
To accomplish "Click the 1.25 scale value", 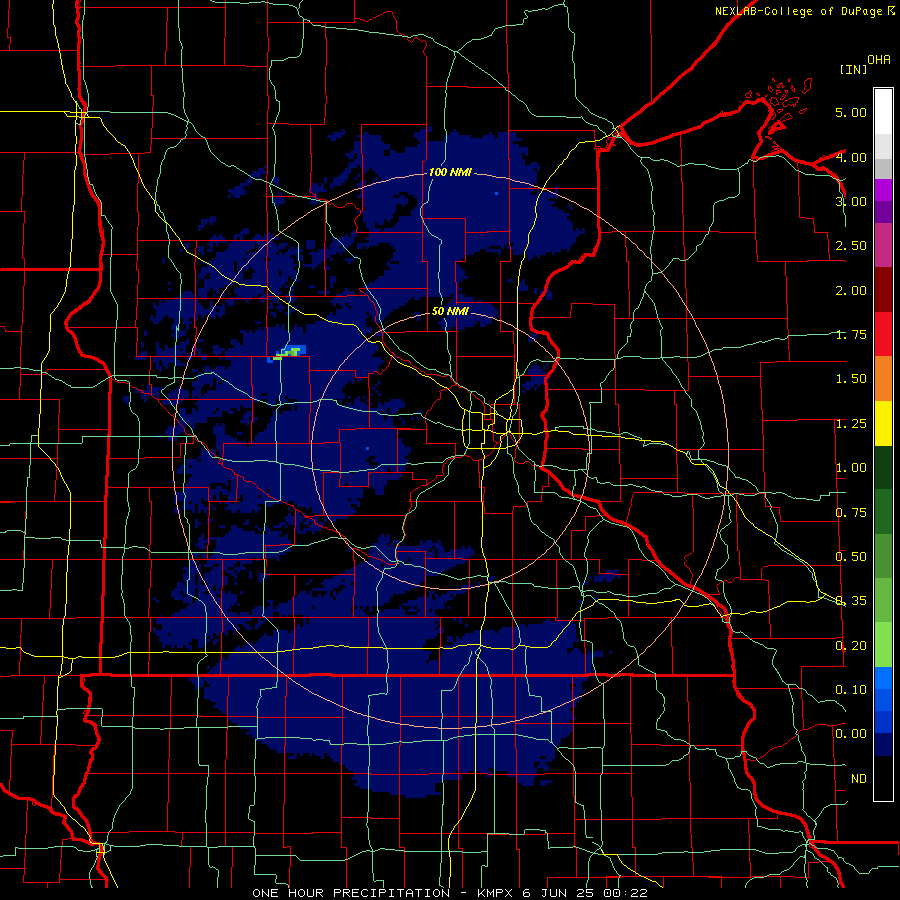I will (x=851, y=424).
